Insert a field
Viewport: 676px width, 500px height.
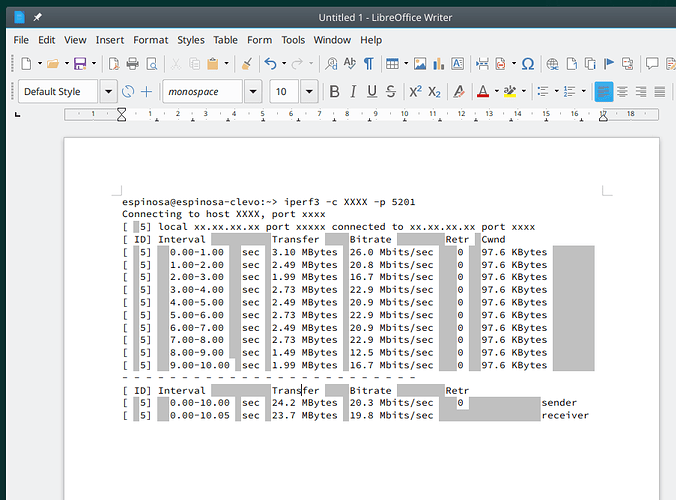pyautogui.click(x=501, y=64)
